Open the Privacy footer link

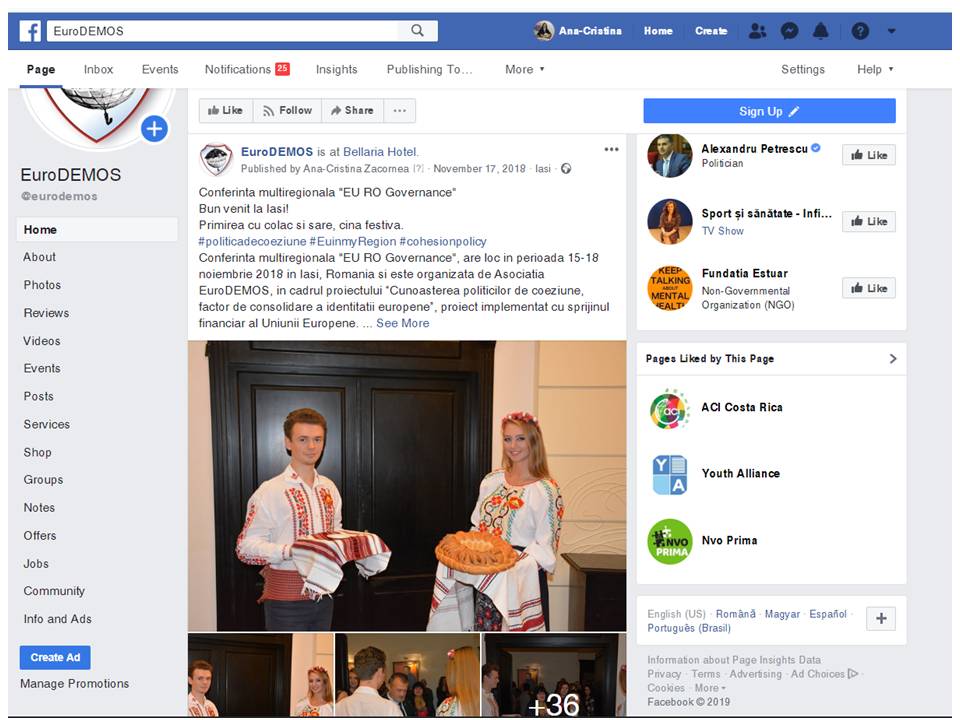click(664, 674)
